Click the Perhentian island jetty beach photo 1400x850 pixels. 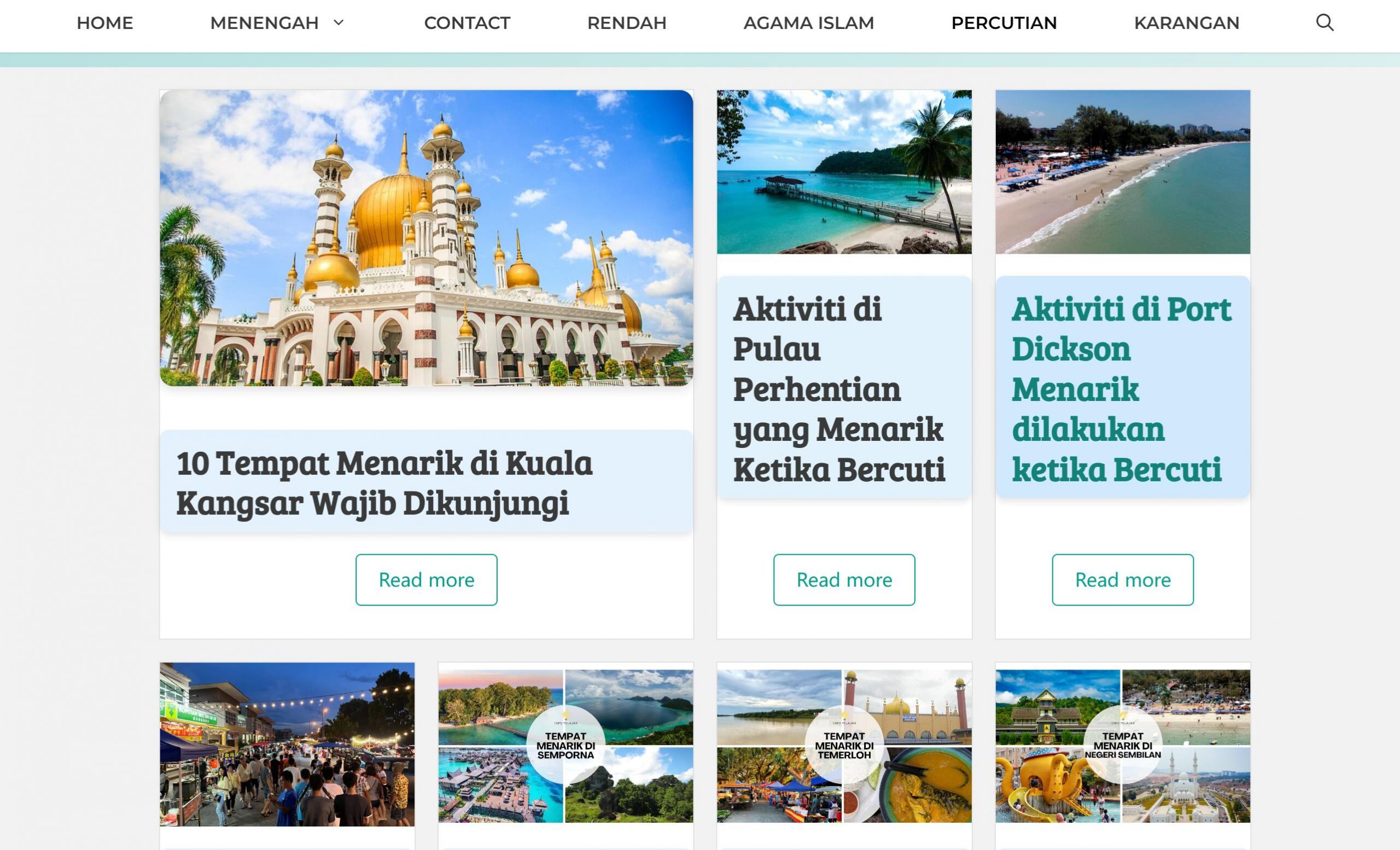click(844, 172)
